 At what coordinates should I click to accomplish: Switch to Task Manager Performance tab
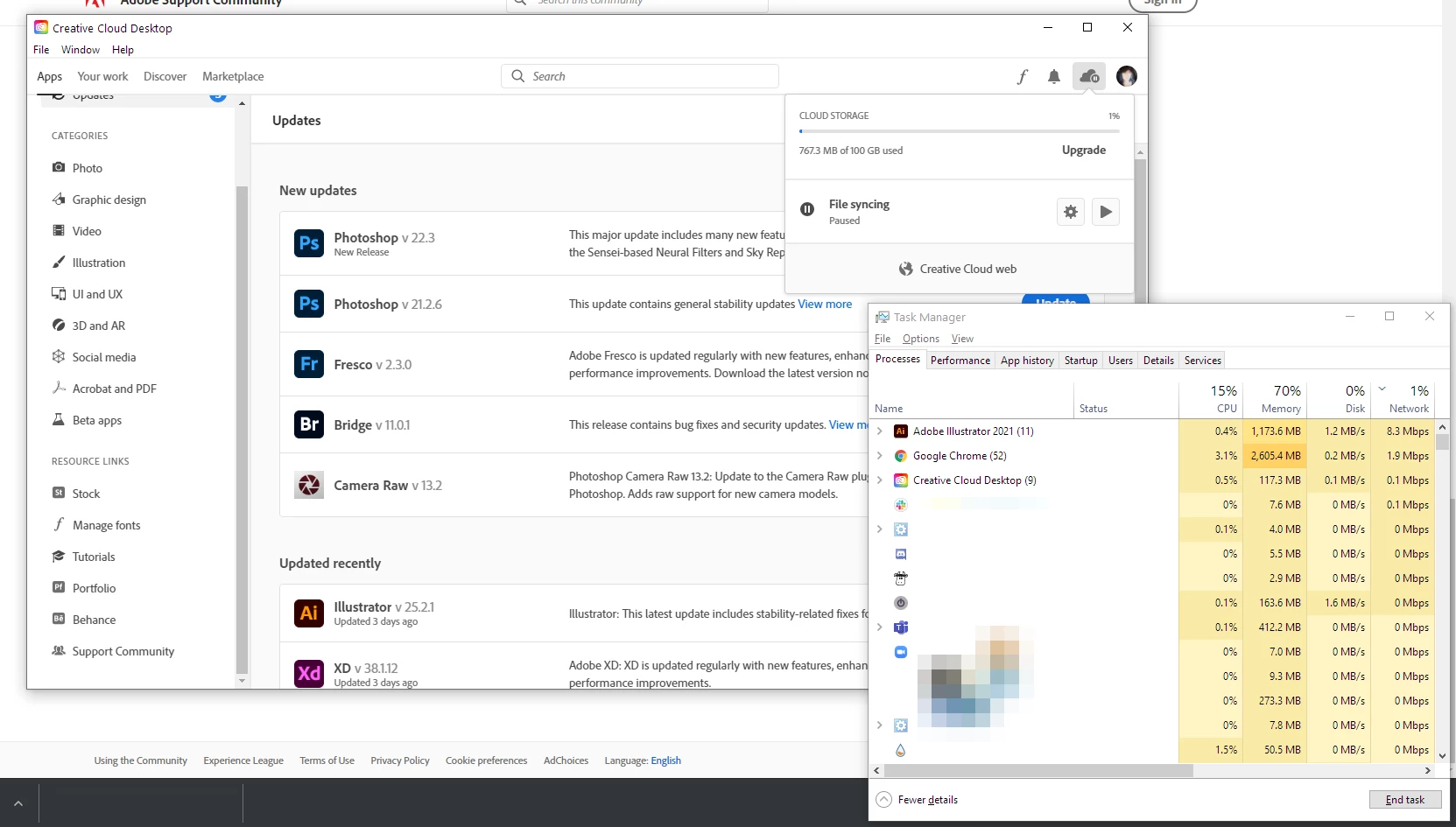(960, 361)
